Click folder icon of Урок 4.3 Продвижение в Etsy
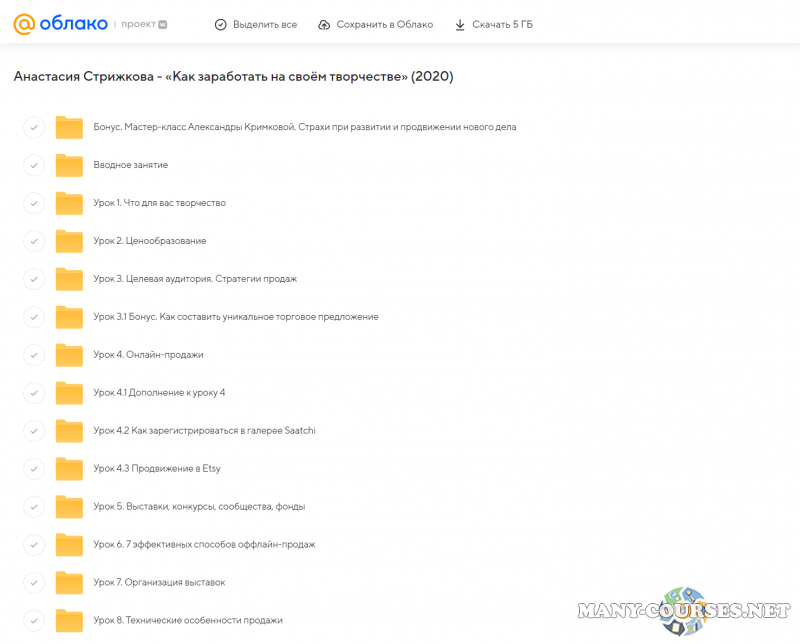The height and width of the screenshot is (644, 800). [x=69, y=469]
